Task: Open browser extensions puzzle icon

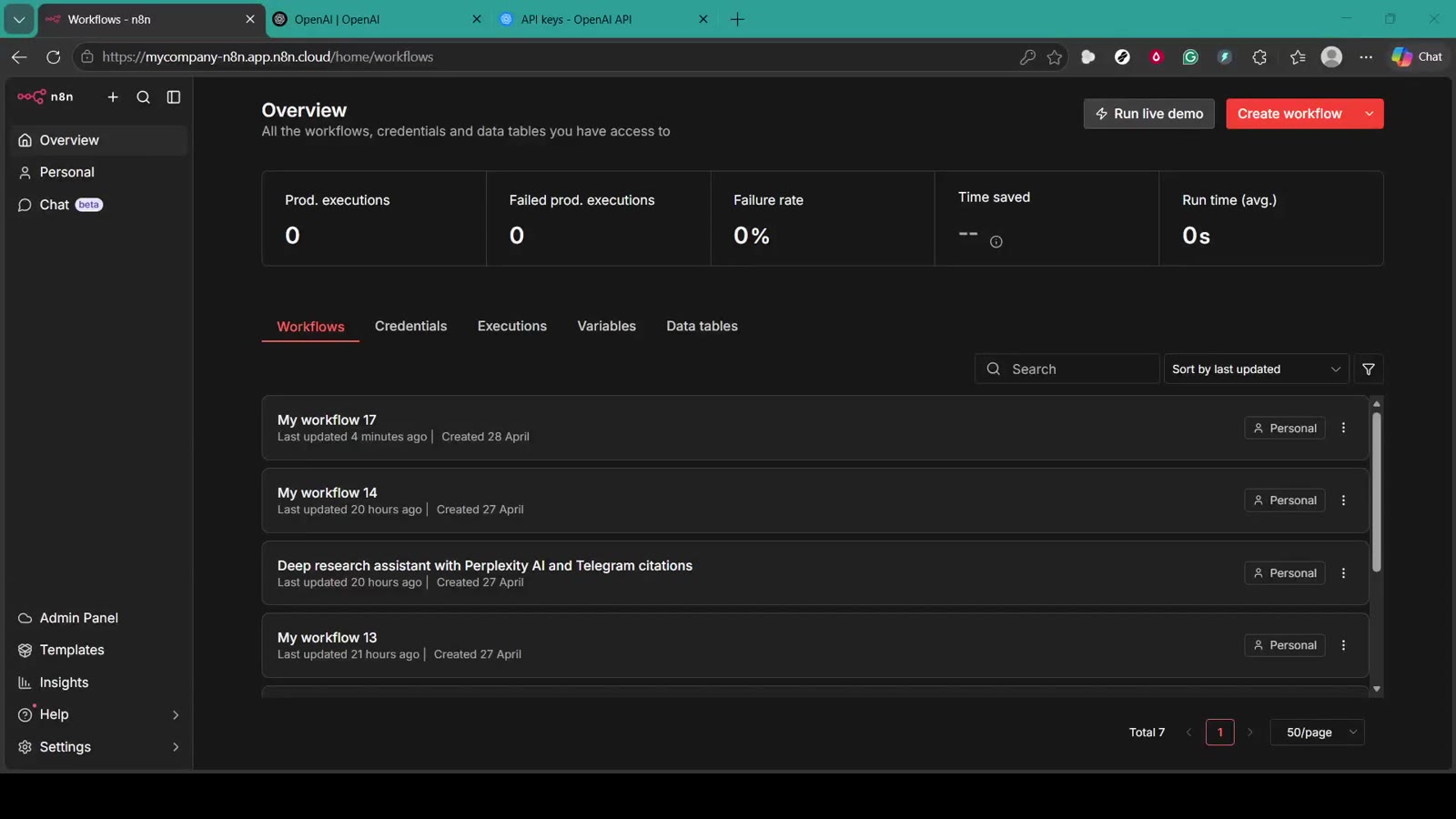Action: [1259, 57]
